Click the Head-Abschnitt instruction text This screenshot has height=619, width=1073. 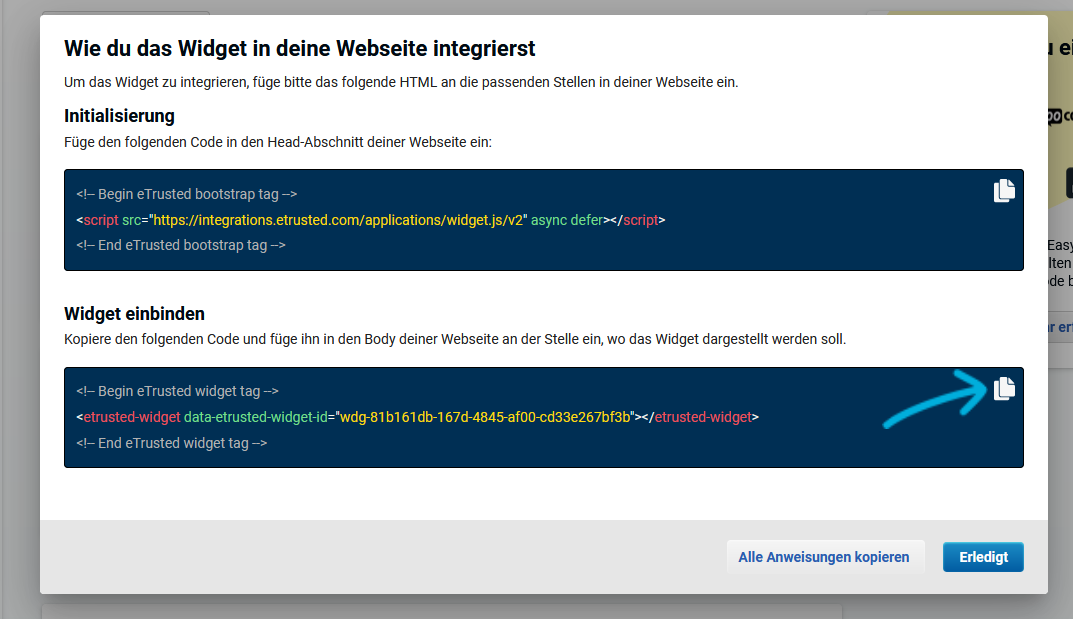point(278,142)
